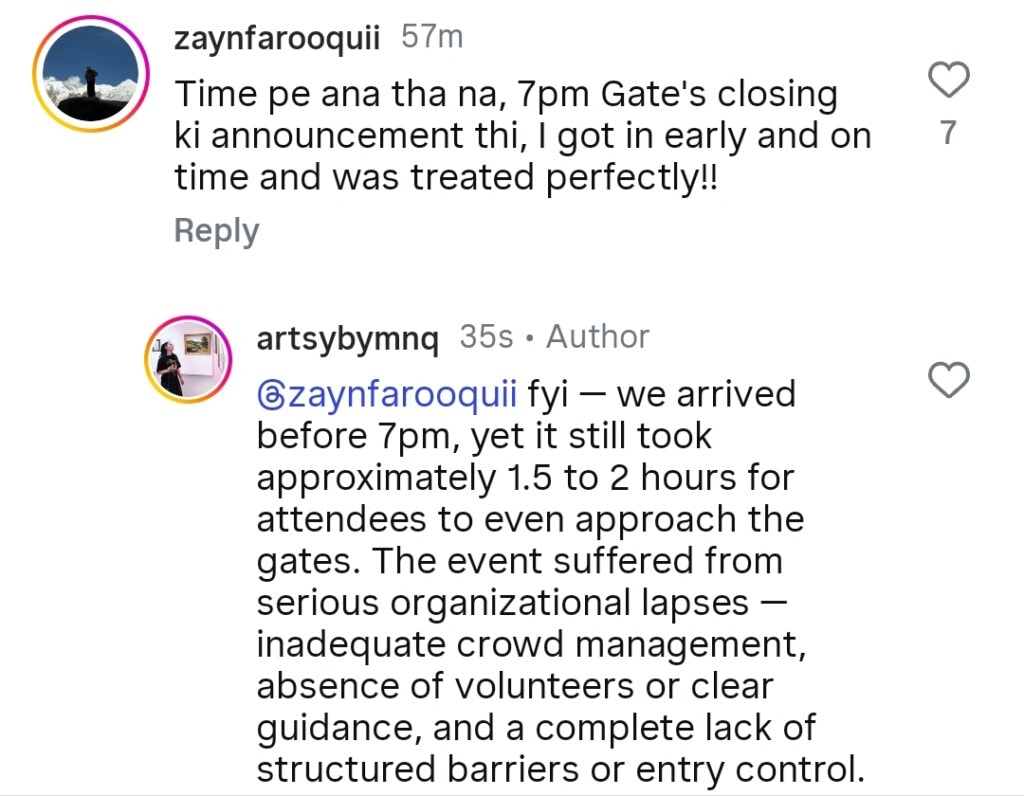Image resolution: width=1024 pixels, height=796 pixels.
Task: Tap the text "inadequate crowd management"
Action: [x=529, y=645]
